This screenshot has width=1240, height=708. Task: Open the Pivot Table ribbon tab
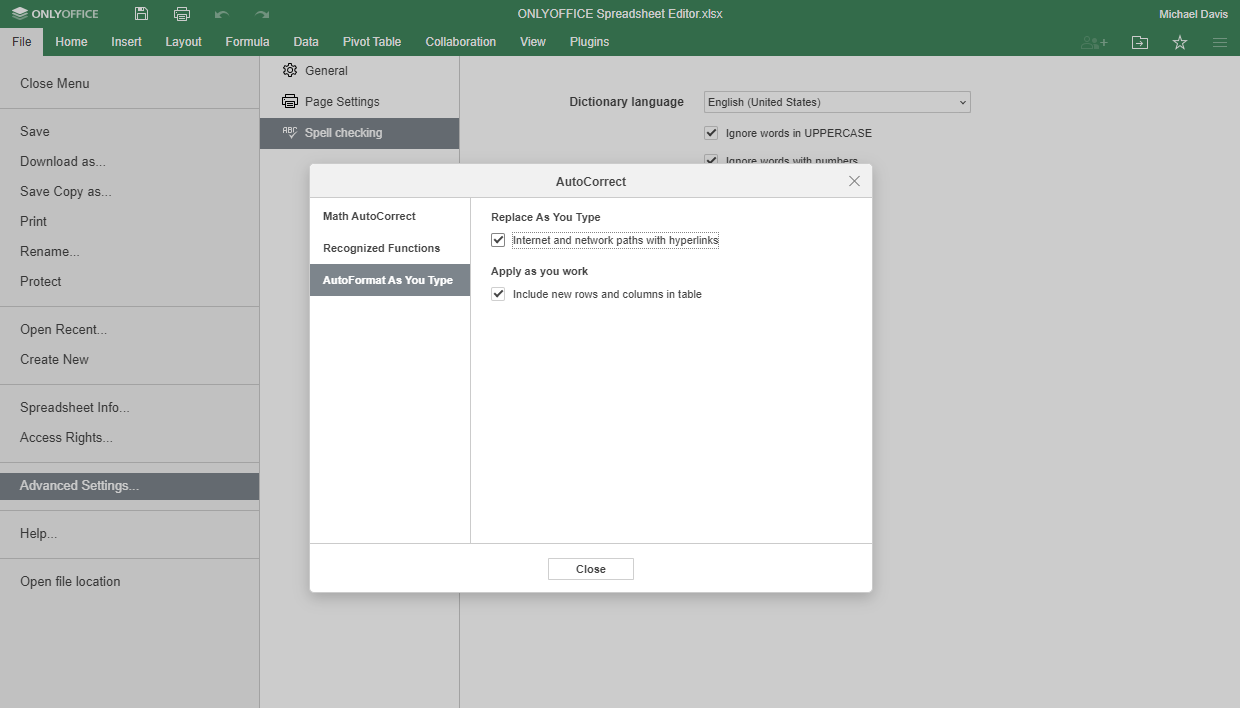(x=372, y=42)
